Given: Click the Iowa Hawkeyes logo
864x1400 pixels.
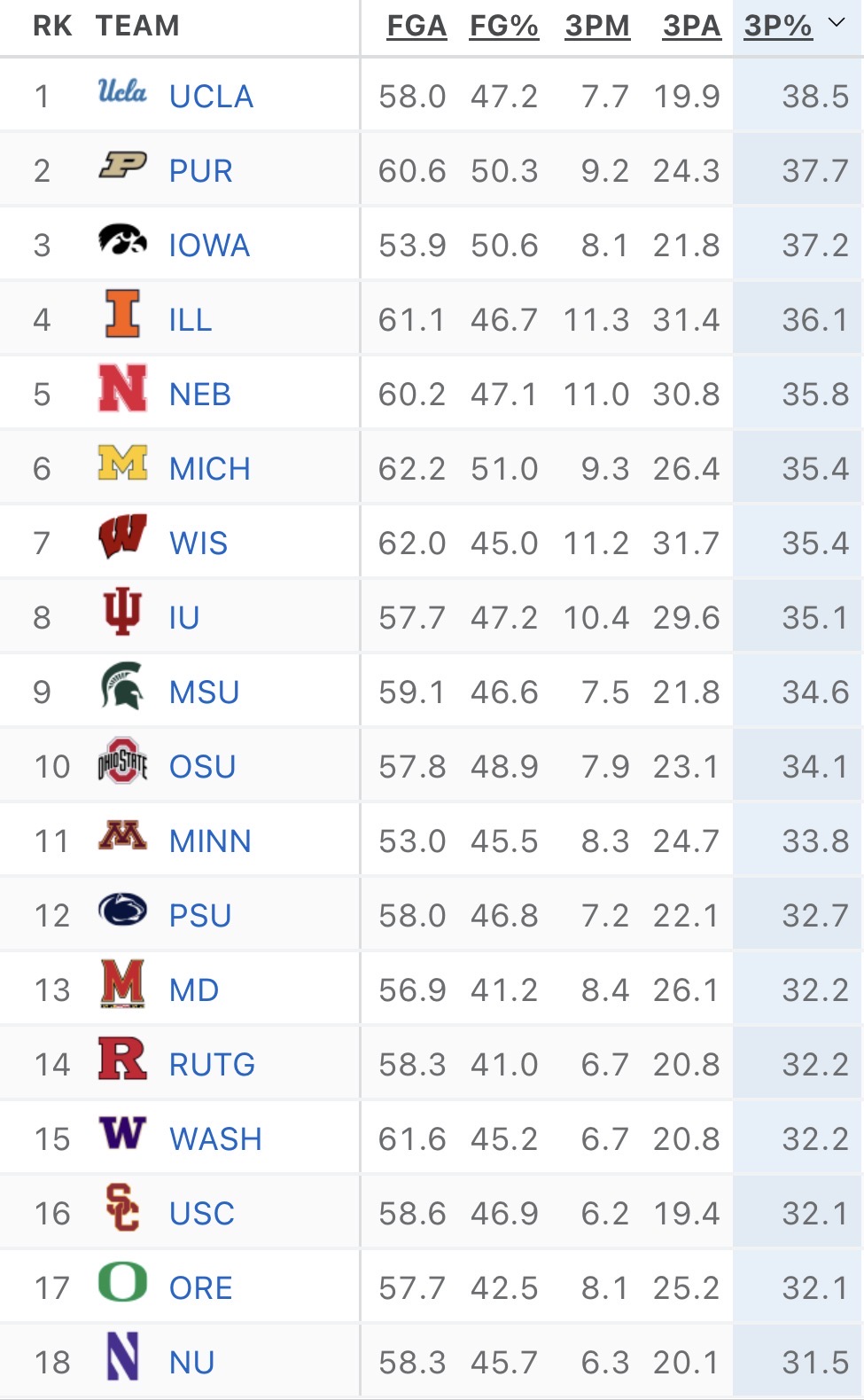Looking at the screenshot, I should (x=122, y=240).
